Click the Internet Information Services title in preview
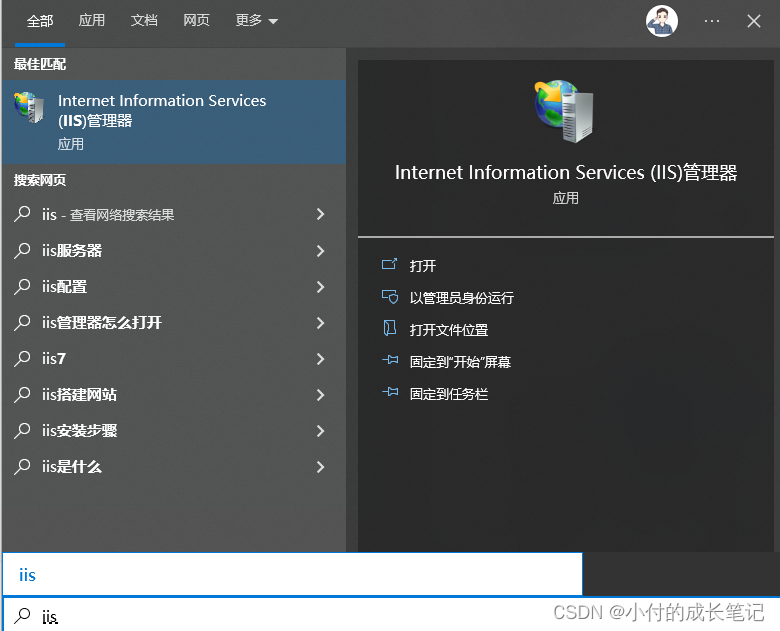 point(566,172)
